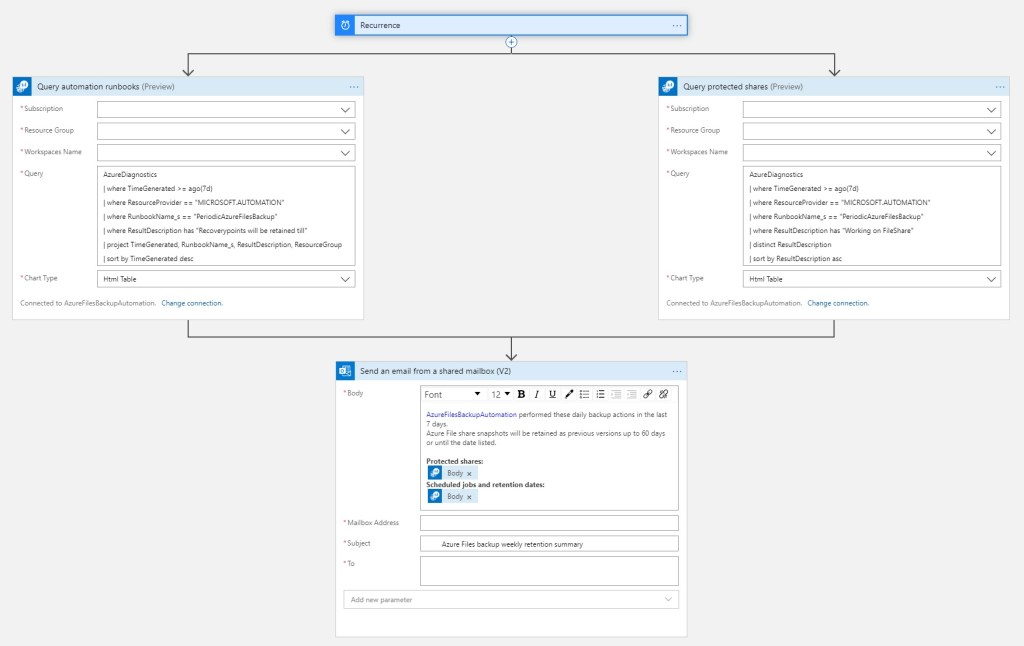Toggle underline formatting in email body
The image size is (1024, 646).
click(552, 394)
